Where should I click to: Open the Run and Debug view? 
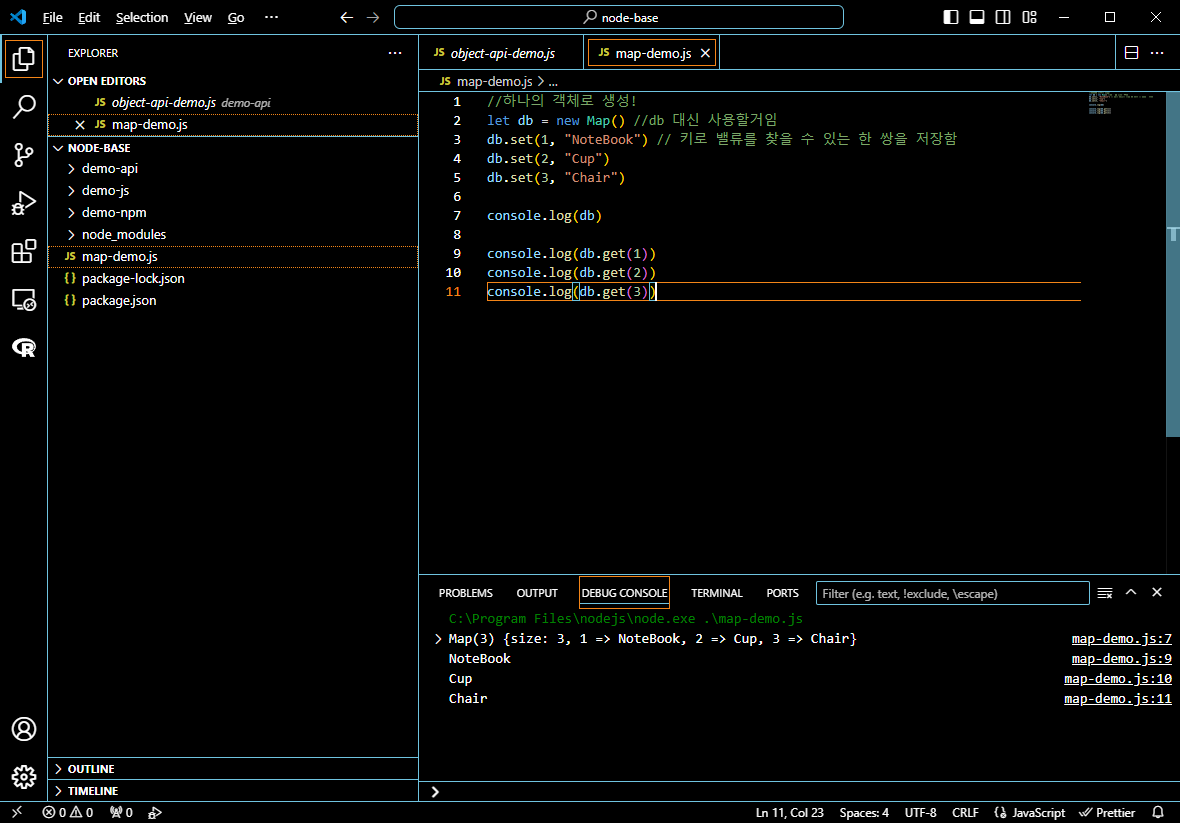click(23, 203)
